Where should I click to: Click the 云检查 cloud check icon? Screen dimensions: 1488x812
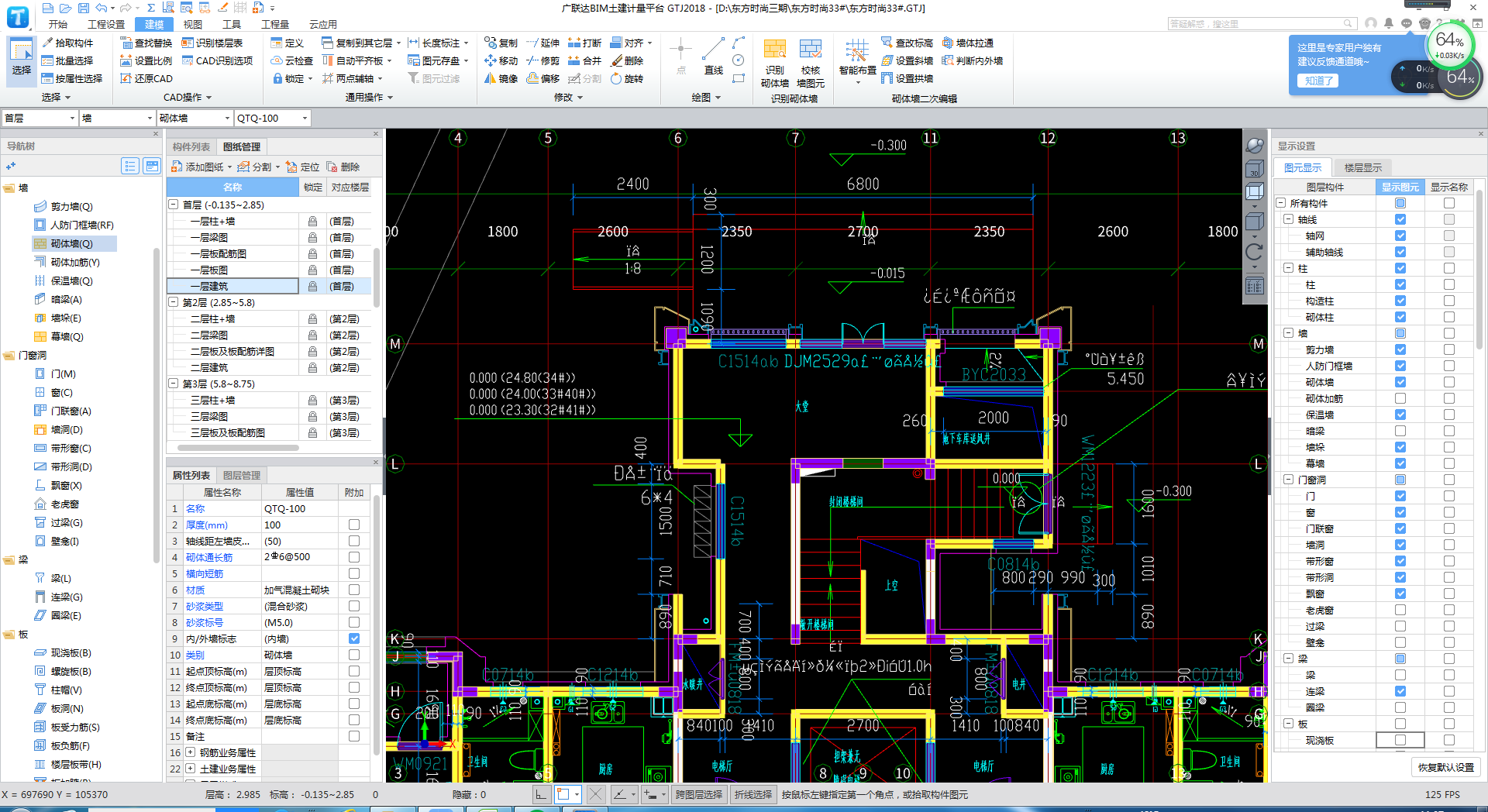point(291,60)
